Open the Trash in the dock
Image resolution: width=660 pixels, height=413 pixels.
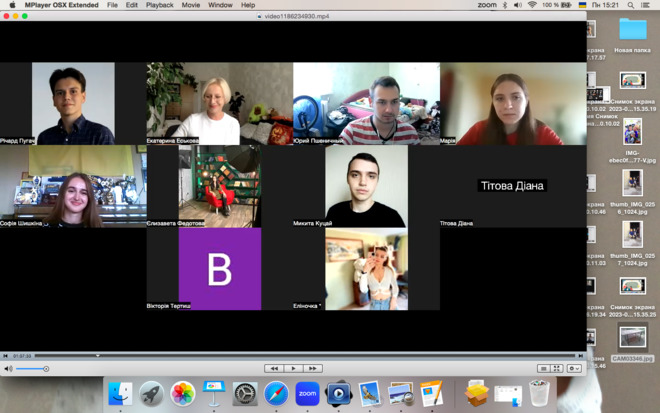coord(539,393)
